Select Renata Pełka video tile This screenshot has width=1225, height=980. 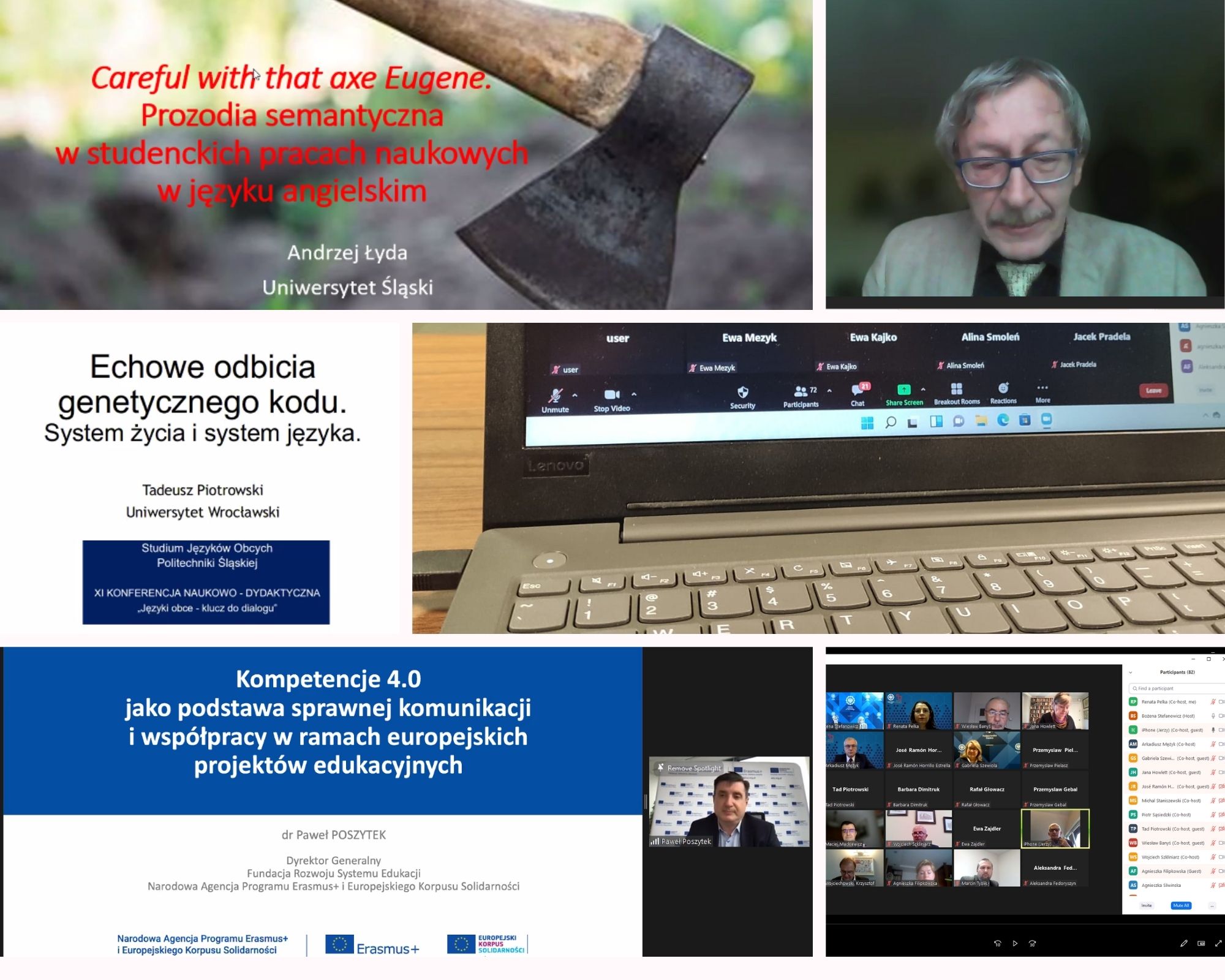(x=919, y=710)
